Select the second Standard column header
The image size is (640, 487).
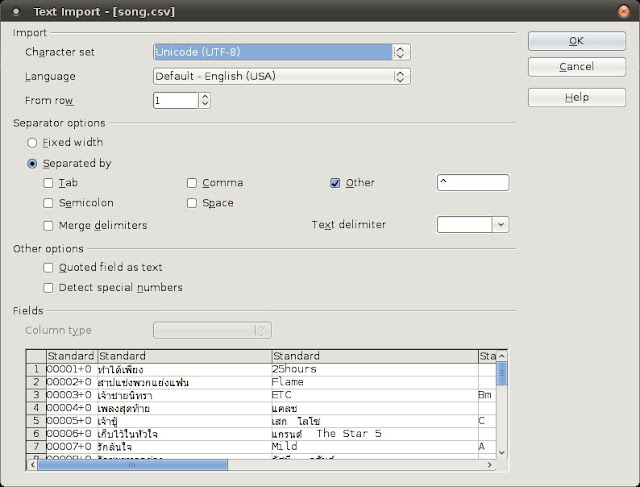coord(184,356)
